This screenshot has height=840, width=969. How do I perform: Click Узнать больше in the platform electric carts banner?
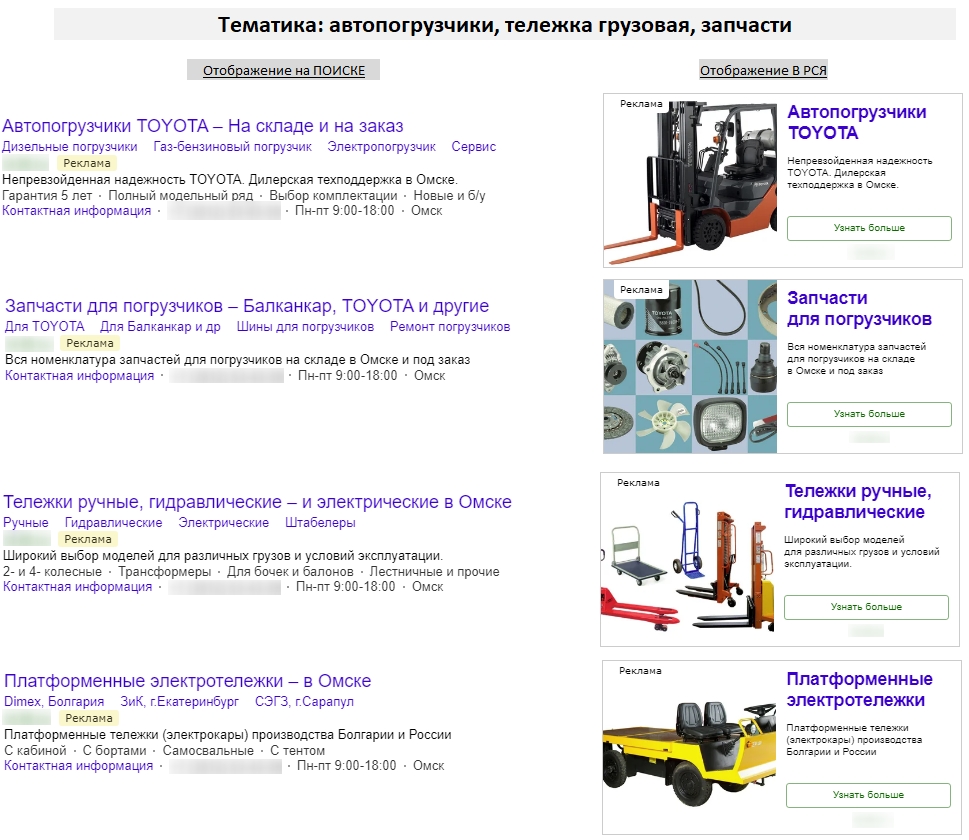pyautogui.click(x=868, y=795)
